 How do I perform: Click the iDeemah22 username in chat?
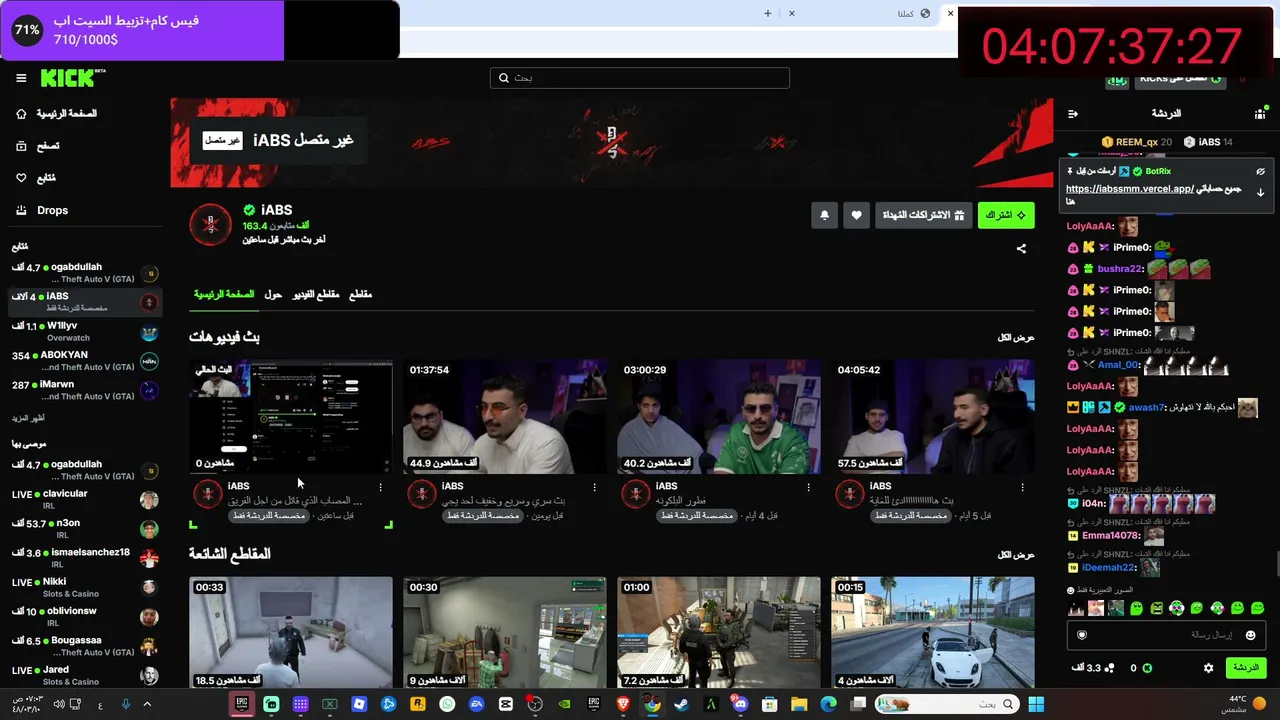pyautogui.click(x=1108, y=568)
